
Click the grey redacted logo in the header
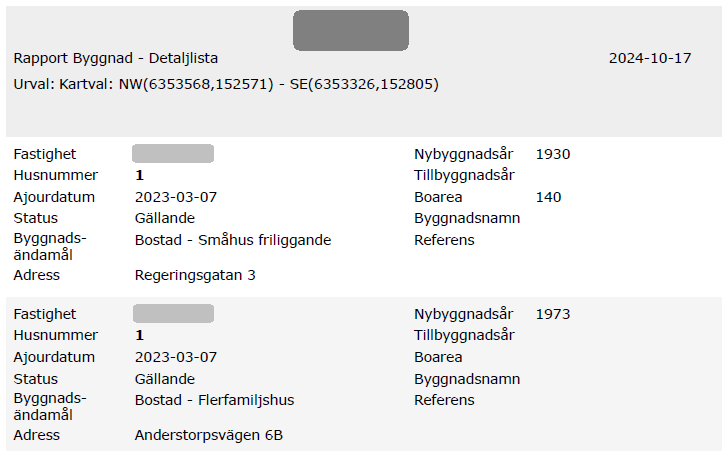(350, 30)
